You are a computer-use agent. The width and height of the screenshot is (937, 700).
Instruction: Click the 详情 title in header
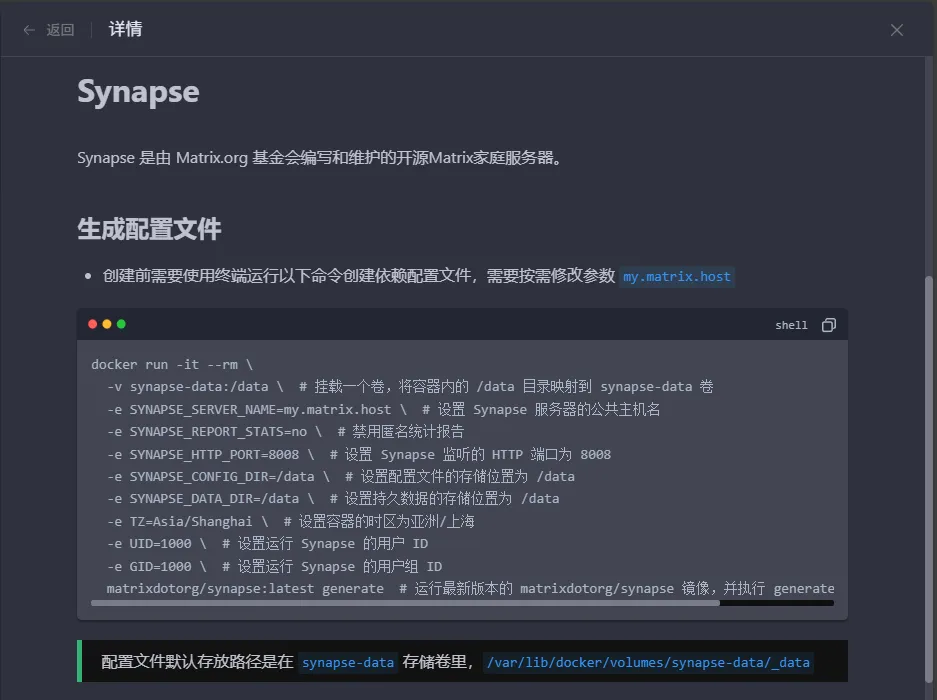coord(125,29)
